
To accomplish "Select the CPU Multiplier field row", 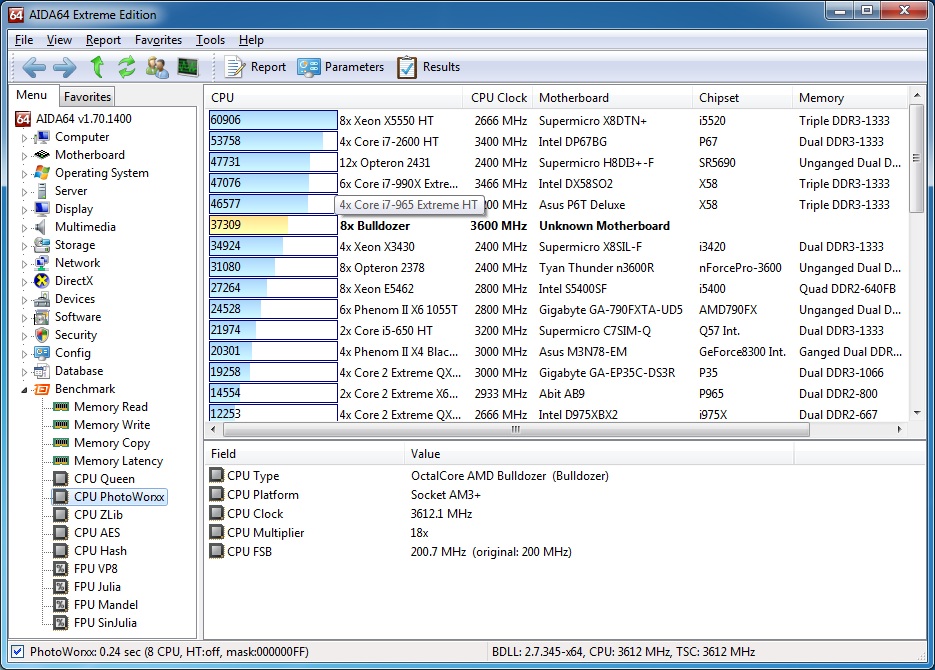I will coord(564,532).
